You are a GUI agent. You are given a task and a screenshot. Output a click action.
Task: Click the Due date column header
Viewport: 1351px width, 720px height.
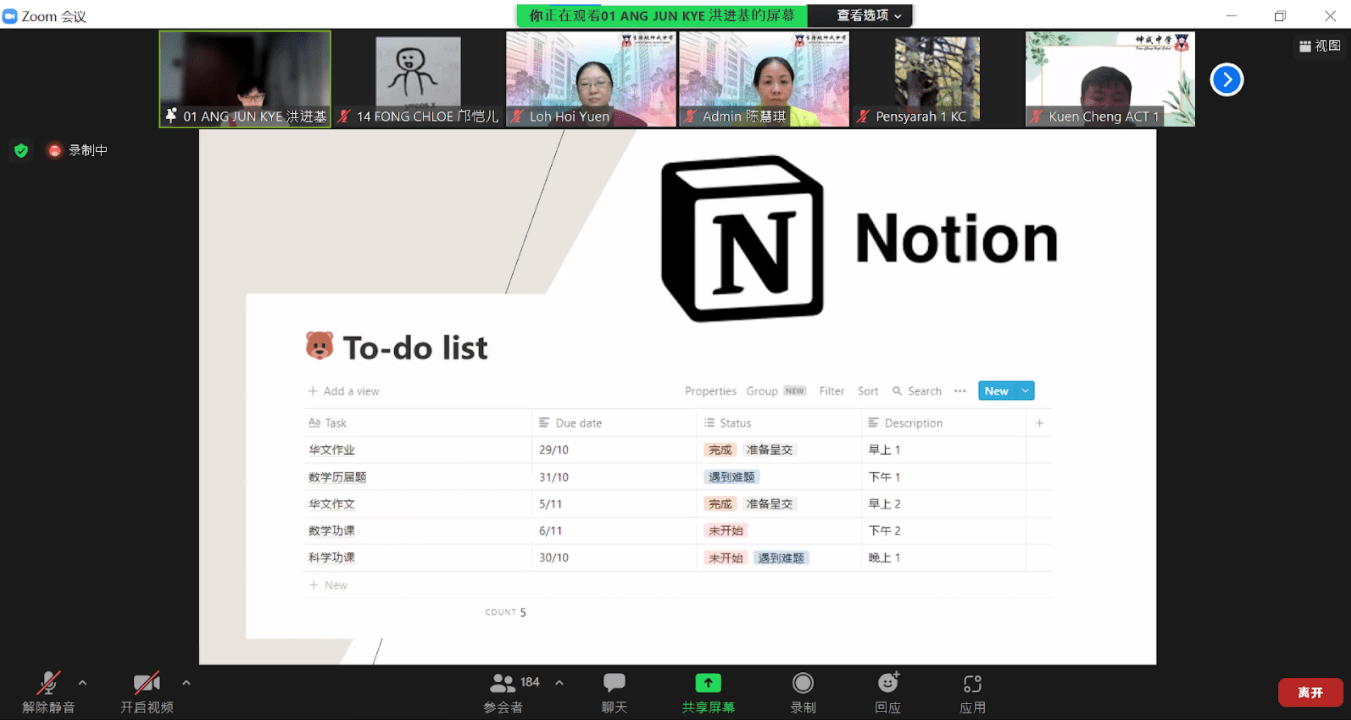point(614,423)
